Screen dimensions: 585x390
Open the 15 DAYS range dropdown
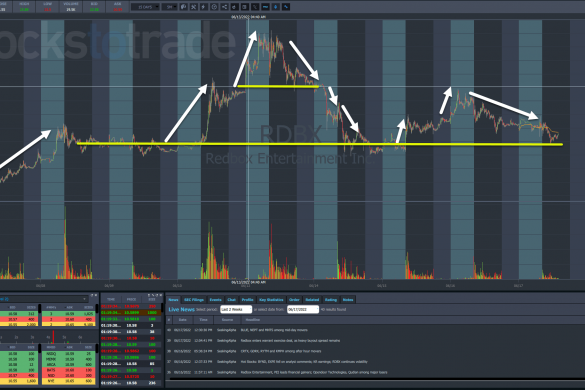tap(145, 7)
